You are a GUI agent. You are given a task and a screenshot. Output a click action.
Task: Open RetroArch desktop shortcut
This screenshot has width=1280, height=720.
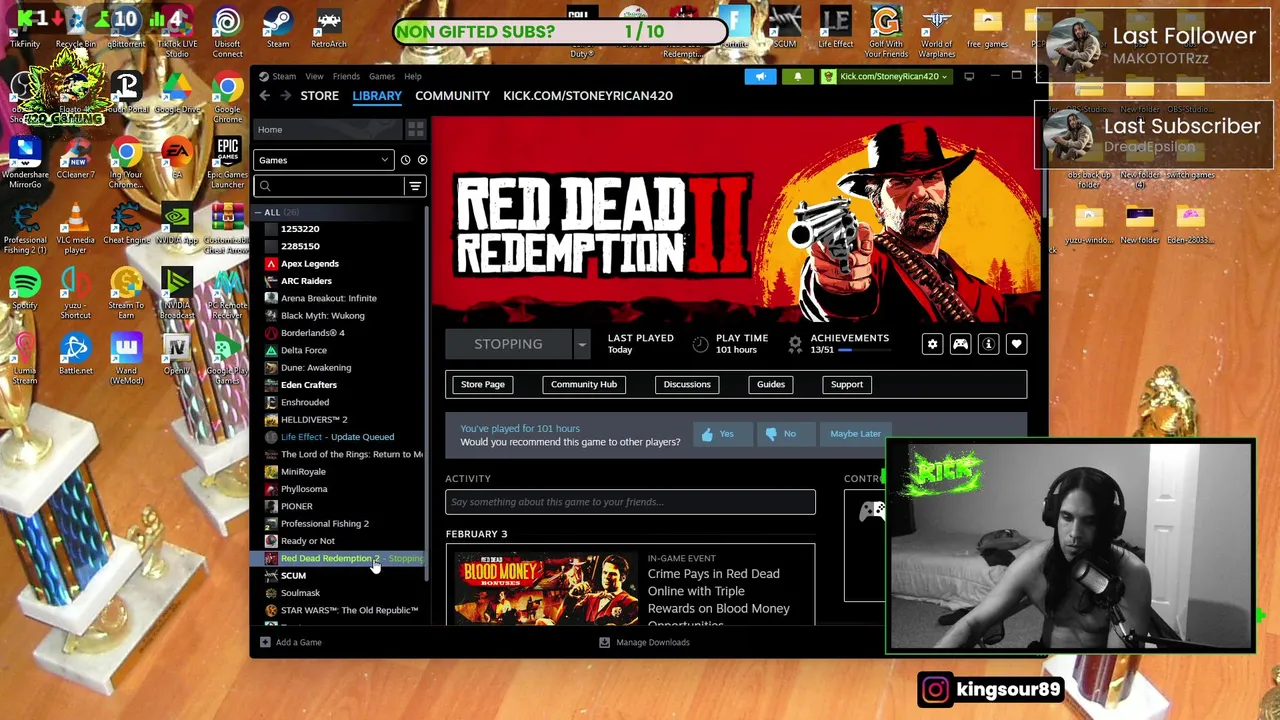[329, 28]
